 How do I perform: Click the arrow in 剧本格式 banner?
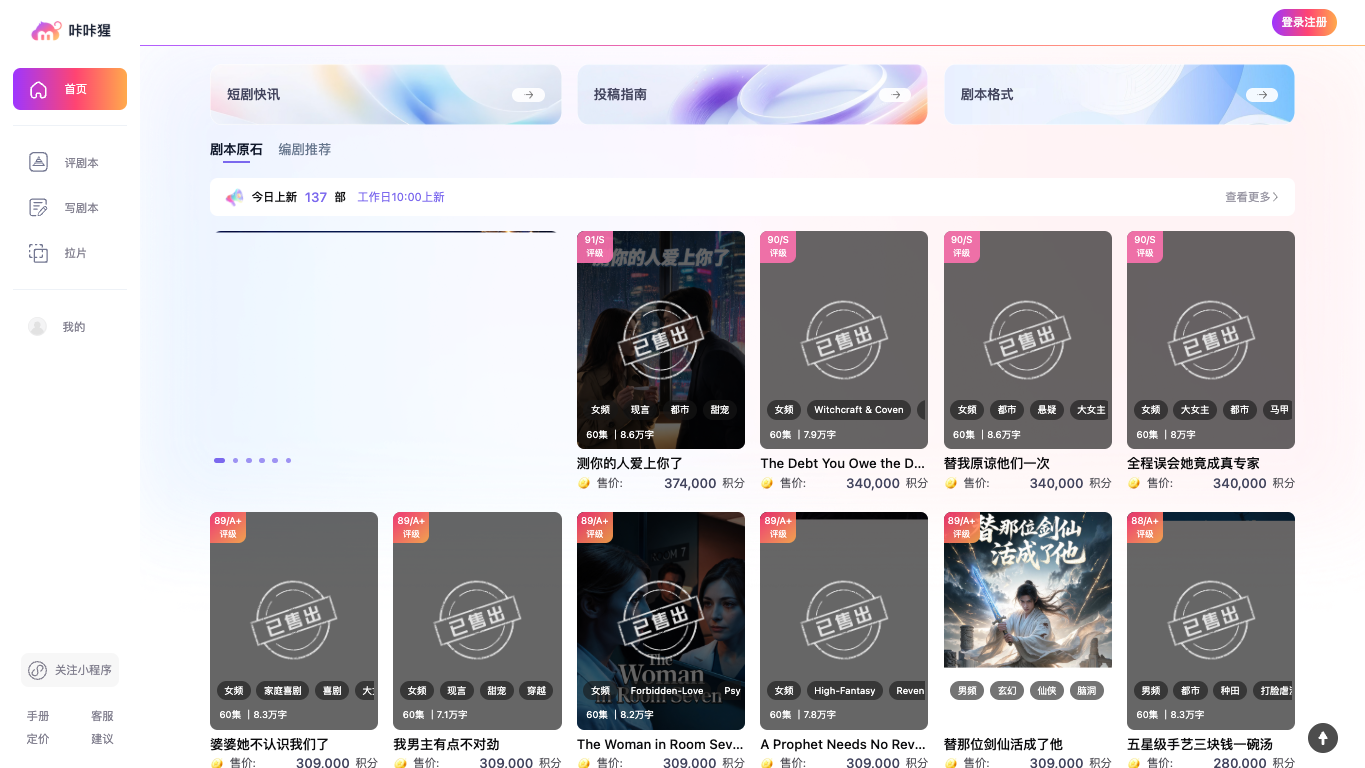point(1262,95)
